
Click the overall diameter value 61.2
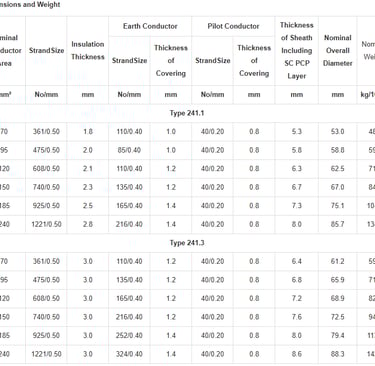(337, 261)
